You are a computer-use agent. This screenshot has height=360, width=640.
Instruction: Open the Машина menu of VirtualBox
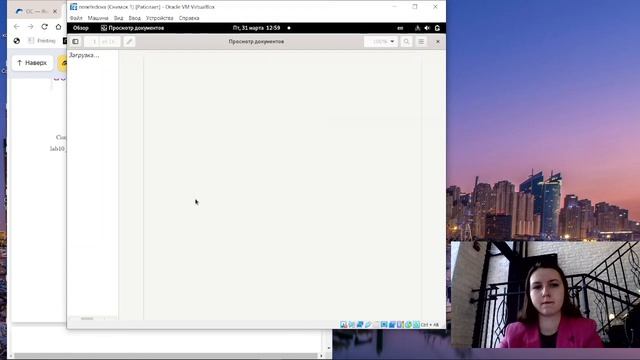(98, 18)
